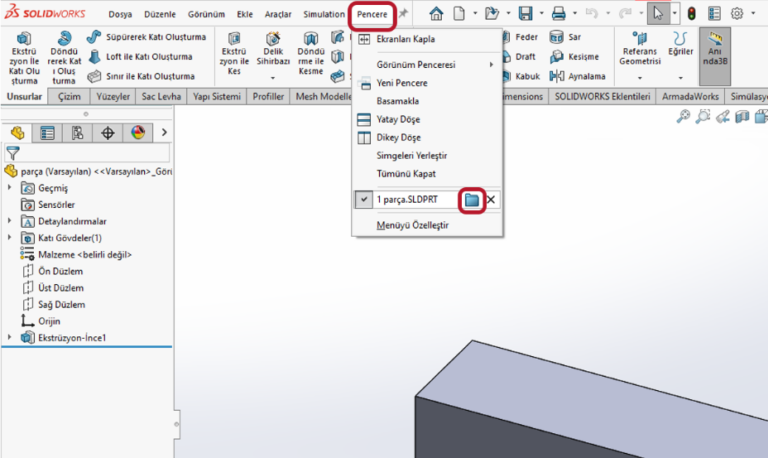Screen dimensions: 768x458
Task: Select the checked 1 parça.SLDPRT window entry
Action: pos(410,200)
